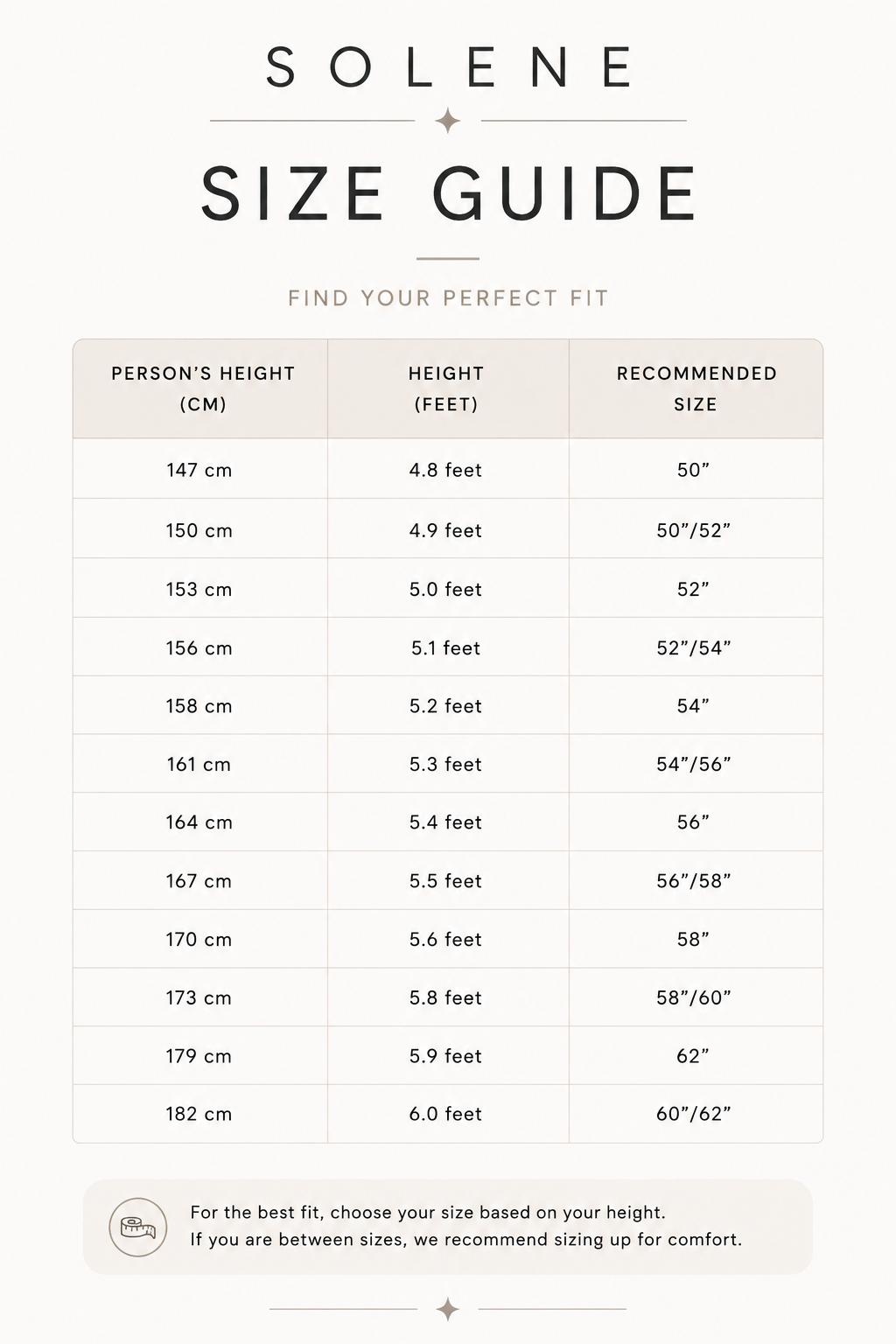Select the 156 cm row
Image resolution: width=896 pixels, height=1344 pixels.
[448, 647]
